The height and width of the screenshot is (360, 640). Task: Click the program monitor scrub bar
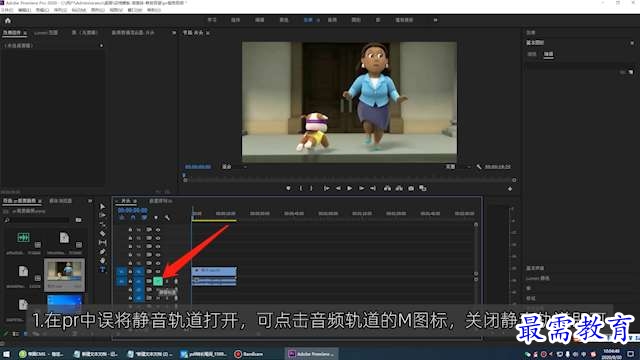click(x=349, y=180)
